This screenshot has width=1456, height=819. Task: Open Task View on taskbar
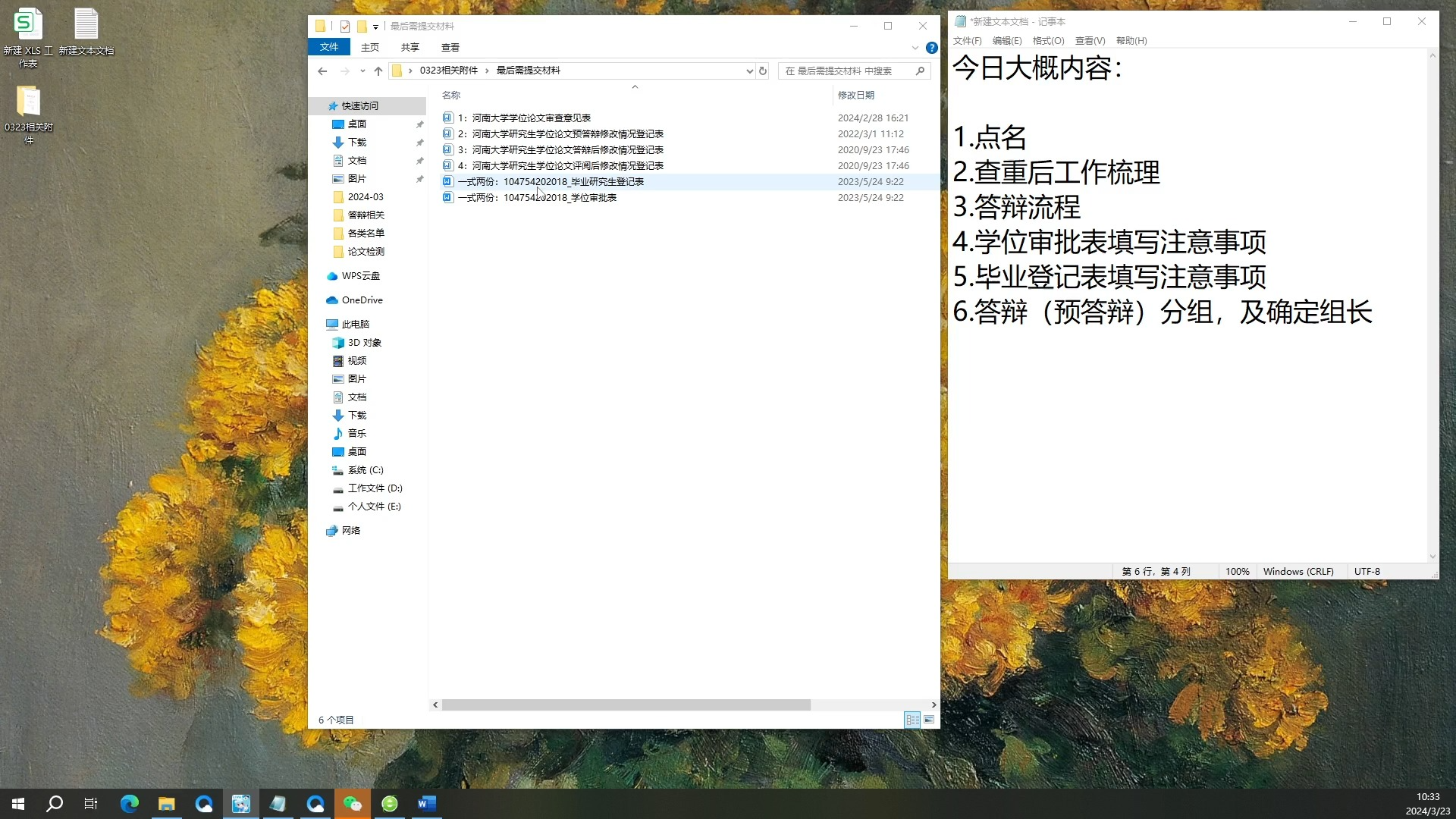click(x=91, y=804)
